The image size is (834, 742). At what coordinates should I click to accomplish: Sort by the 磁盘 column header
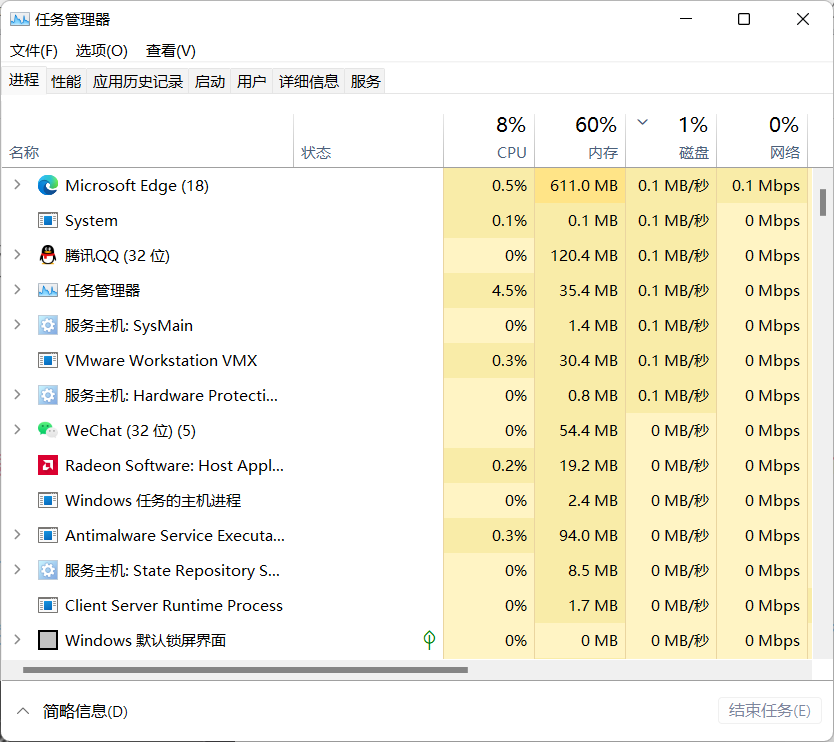point(671,140)
